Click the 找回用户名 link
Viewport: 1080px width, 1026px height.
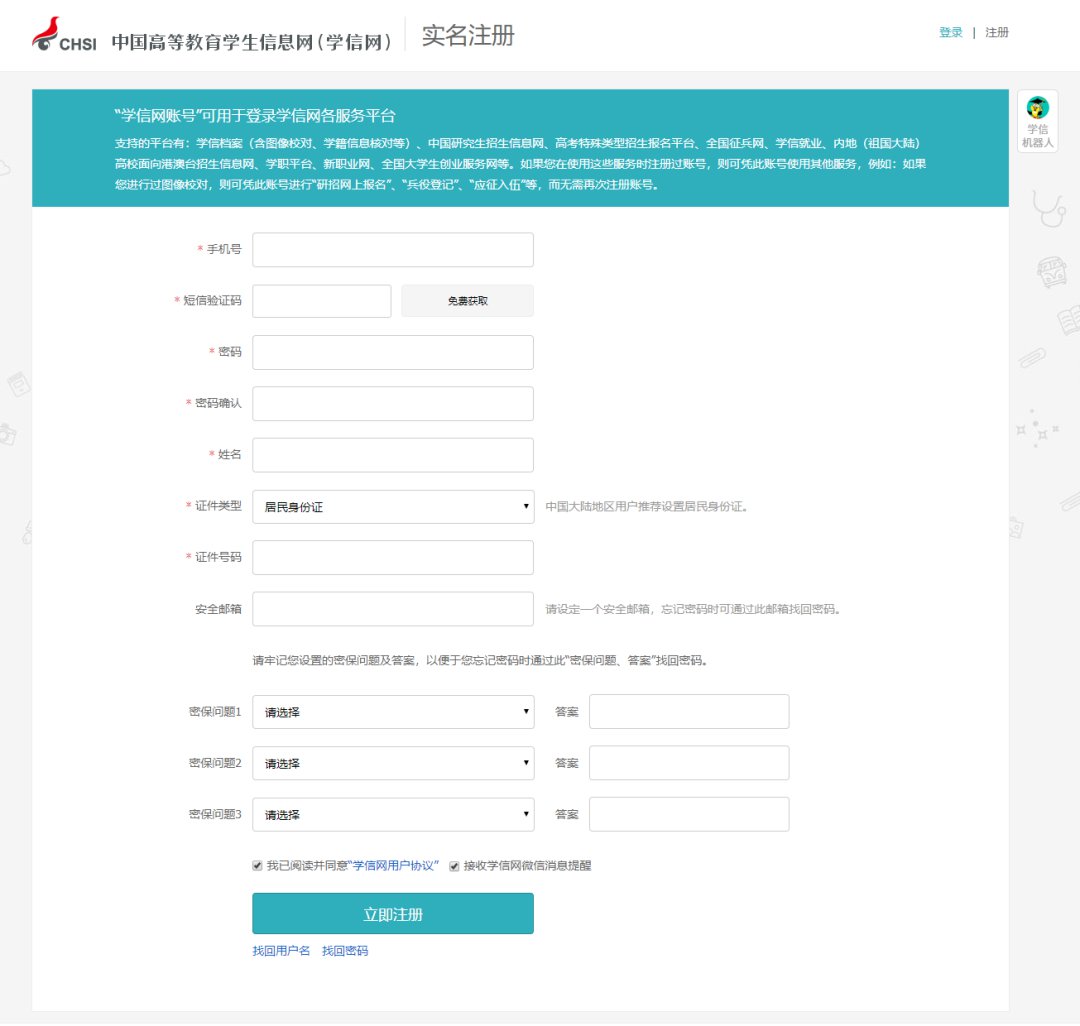[281, 951]
